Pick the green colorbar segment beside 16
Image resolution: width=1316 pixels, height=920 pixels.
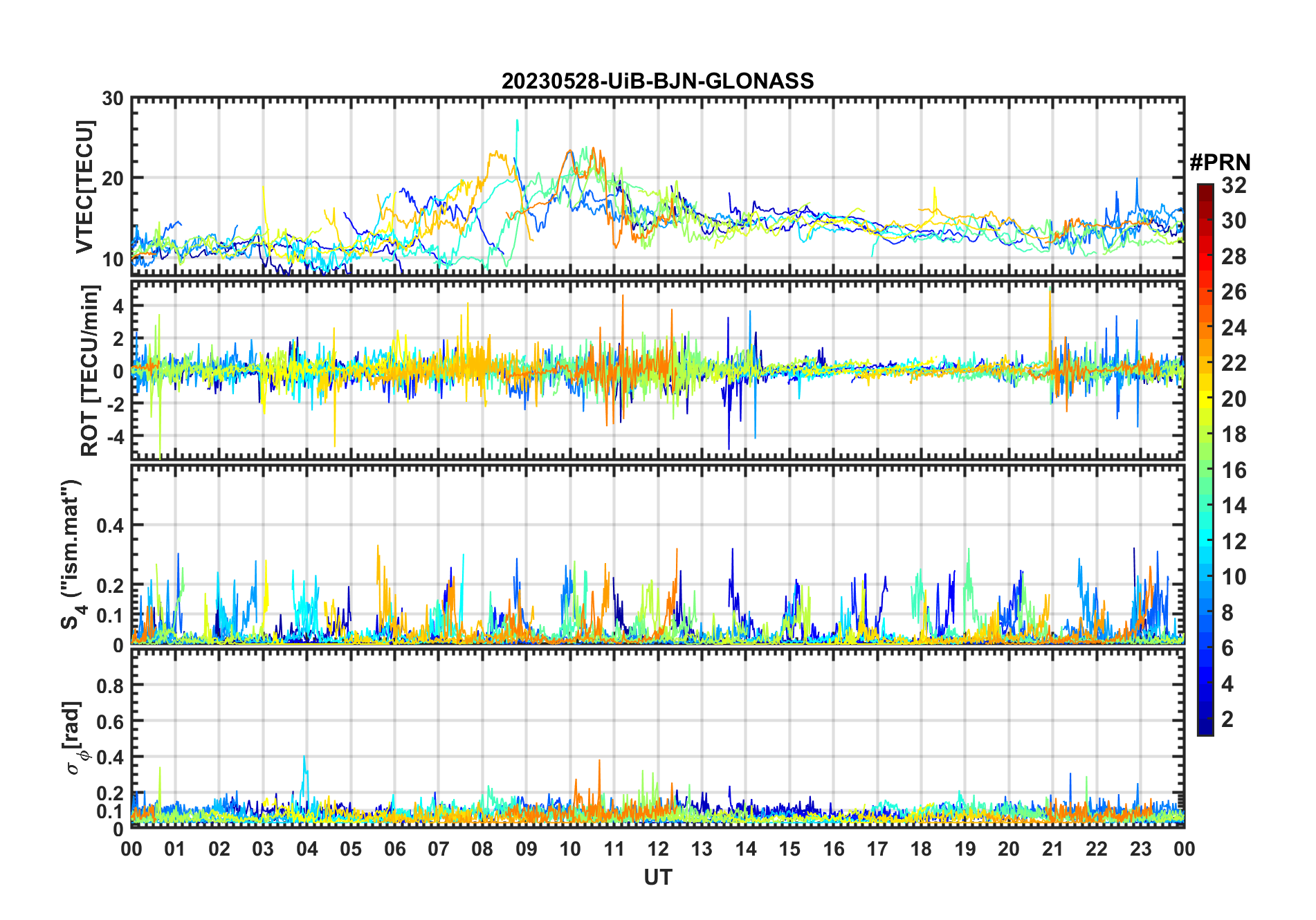click(x=1205, y=470)
